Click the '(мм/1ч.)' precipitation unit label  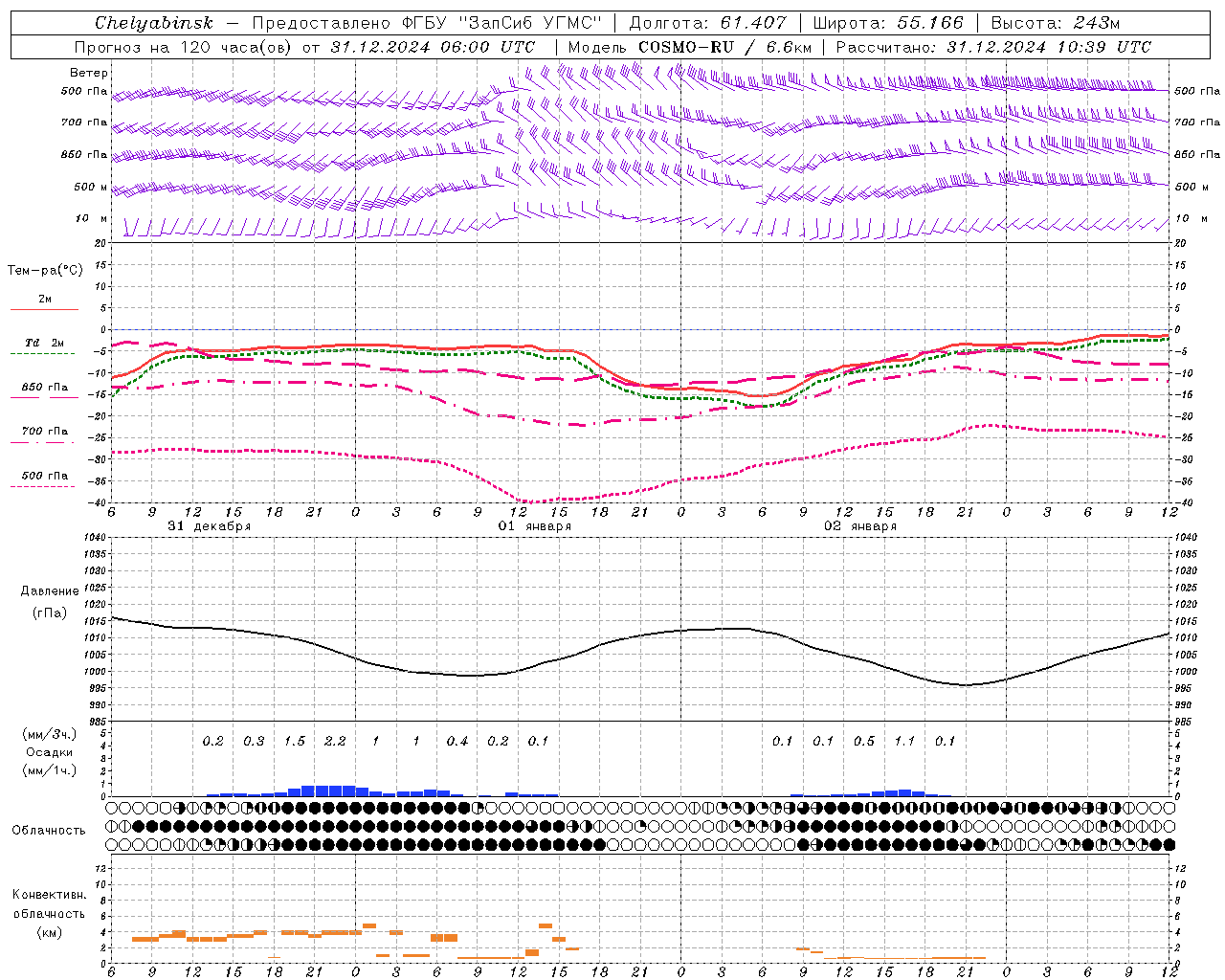coord(49,770)
